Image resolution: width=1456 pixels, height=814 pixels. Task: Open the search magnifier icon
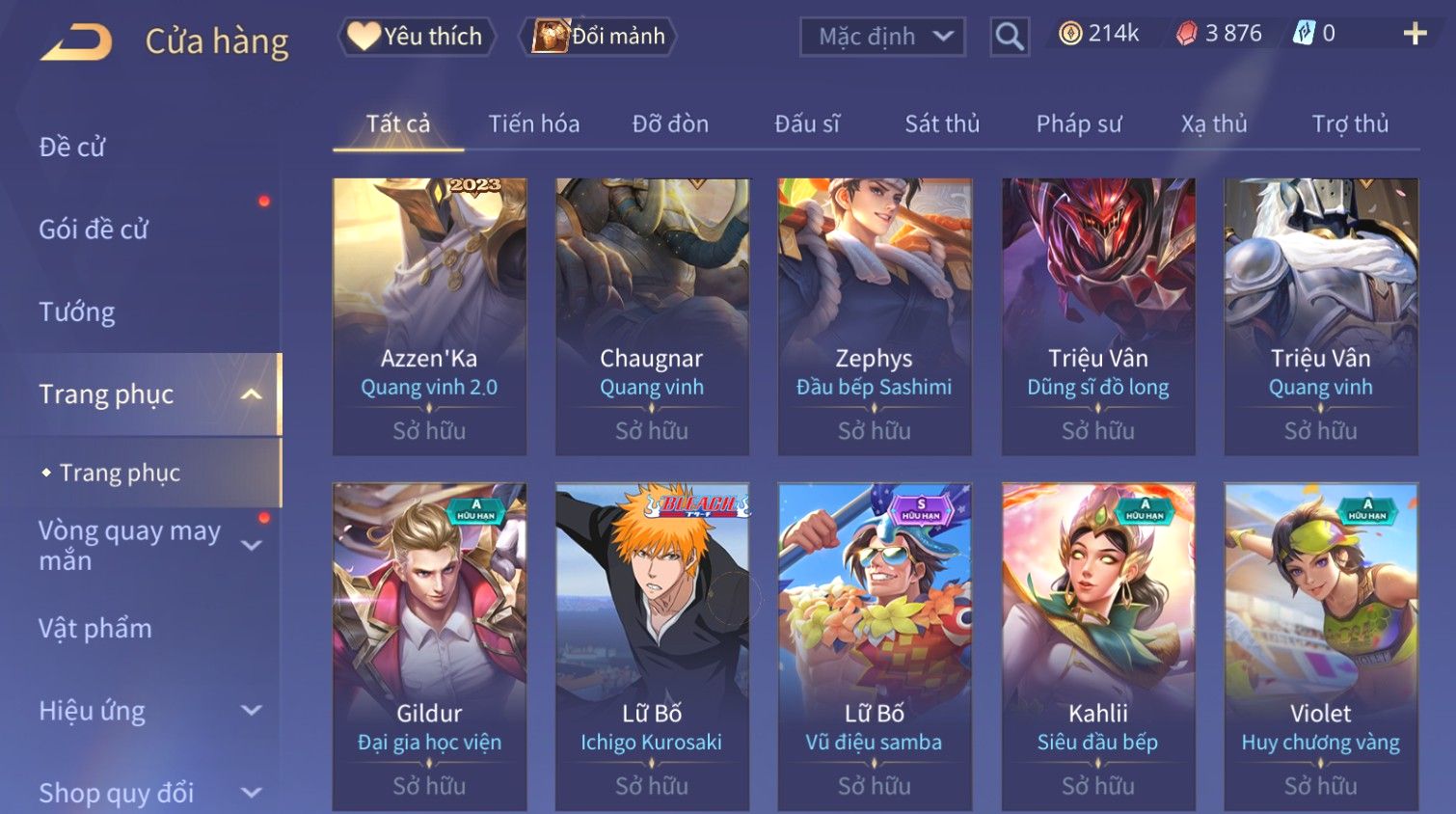pyautogui.click(x=1010, y=37)
